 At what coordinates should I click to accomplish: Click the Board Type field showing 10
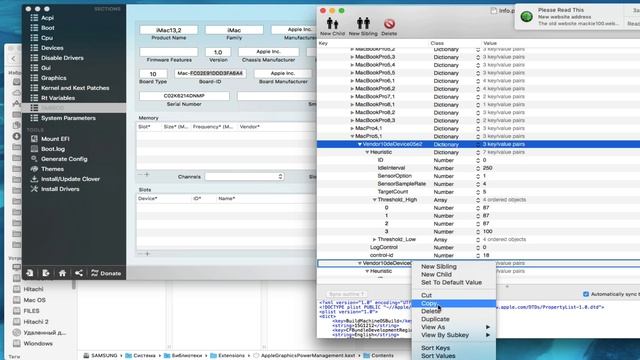(x=153, y=73)
